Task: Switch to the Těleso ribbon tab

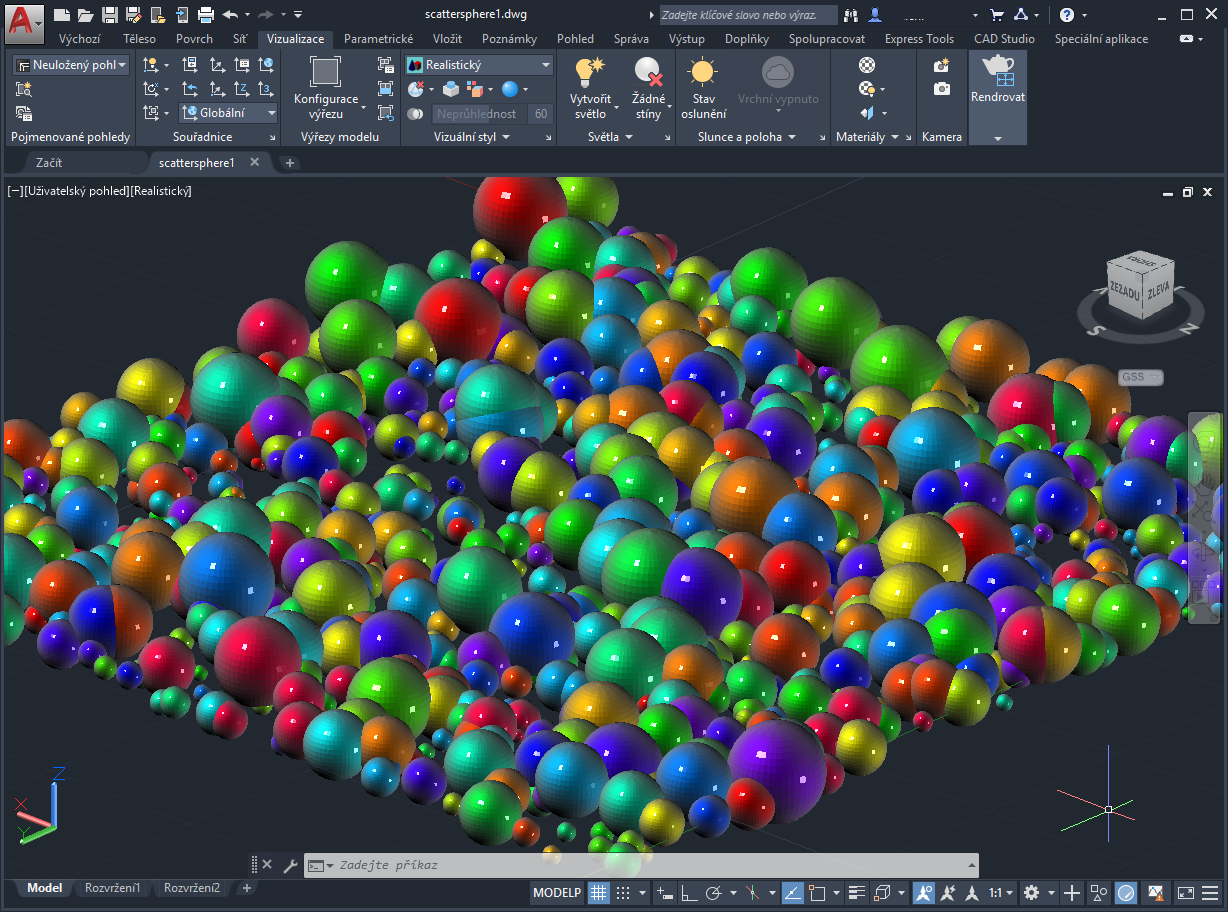Action: 140,39
